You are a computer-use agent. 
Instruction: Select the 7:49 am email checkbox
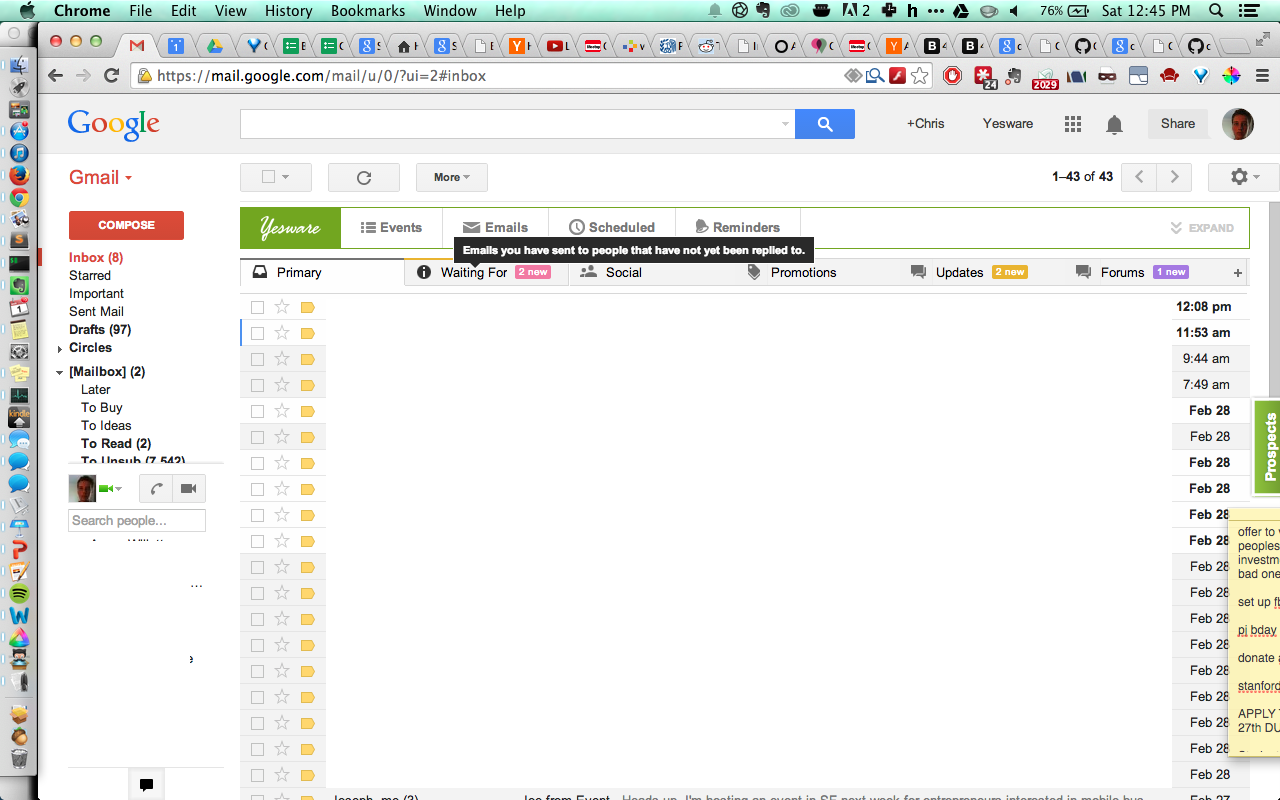coord(258,385)
